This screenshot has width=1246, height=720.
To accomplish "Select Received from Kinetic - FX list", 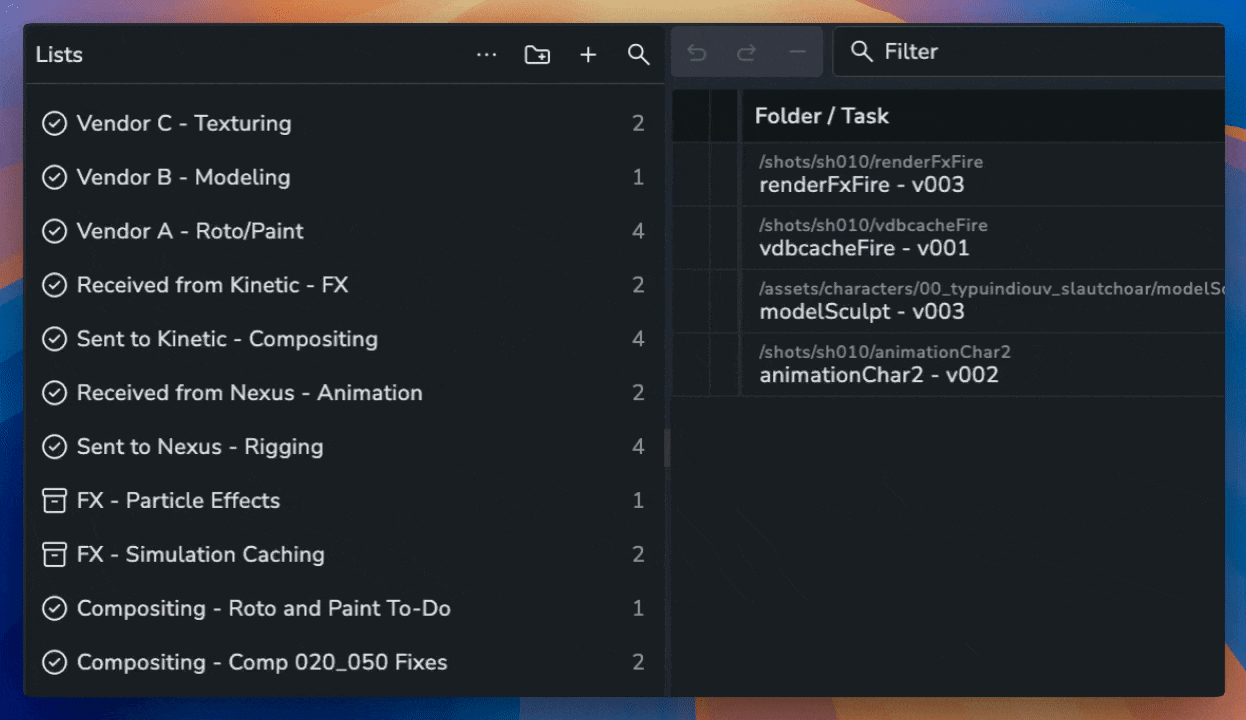I will tap(212, 286).
